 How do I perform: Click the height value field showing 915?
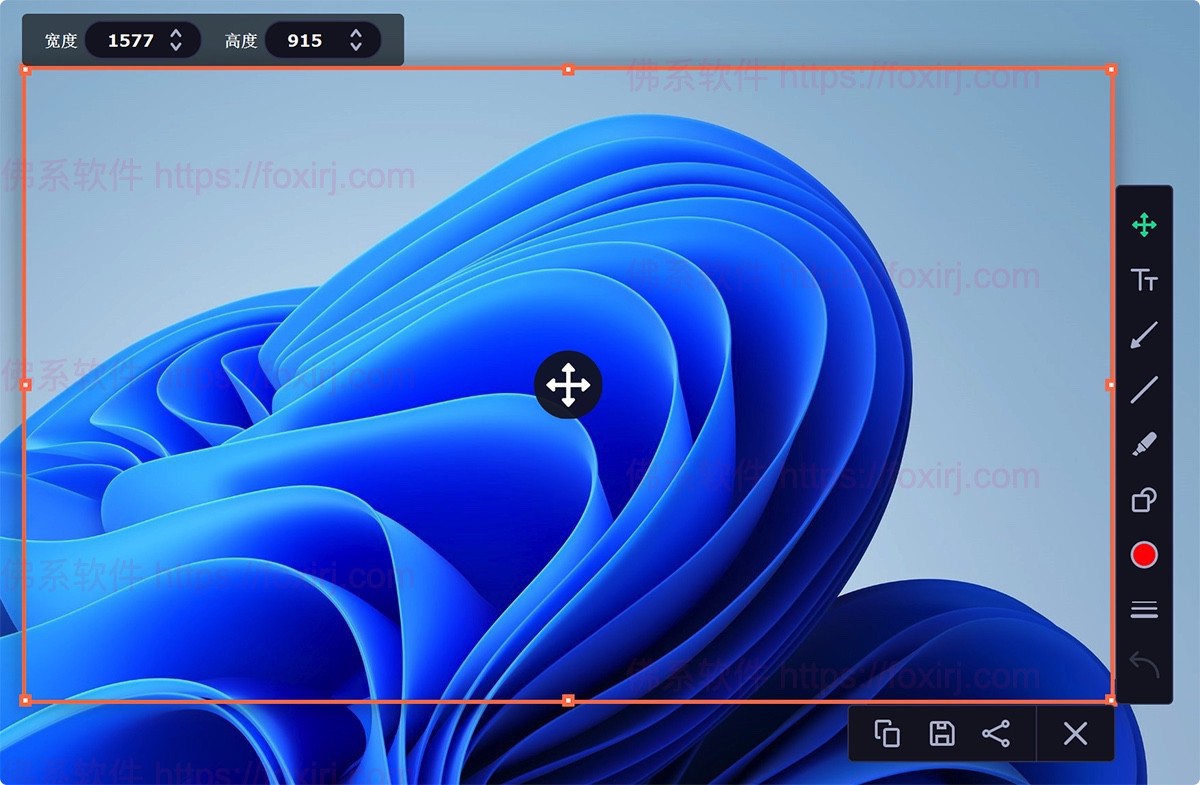pos(304,41)
